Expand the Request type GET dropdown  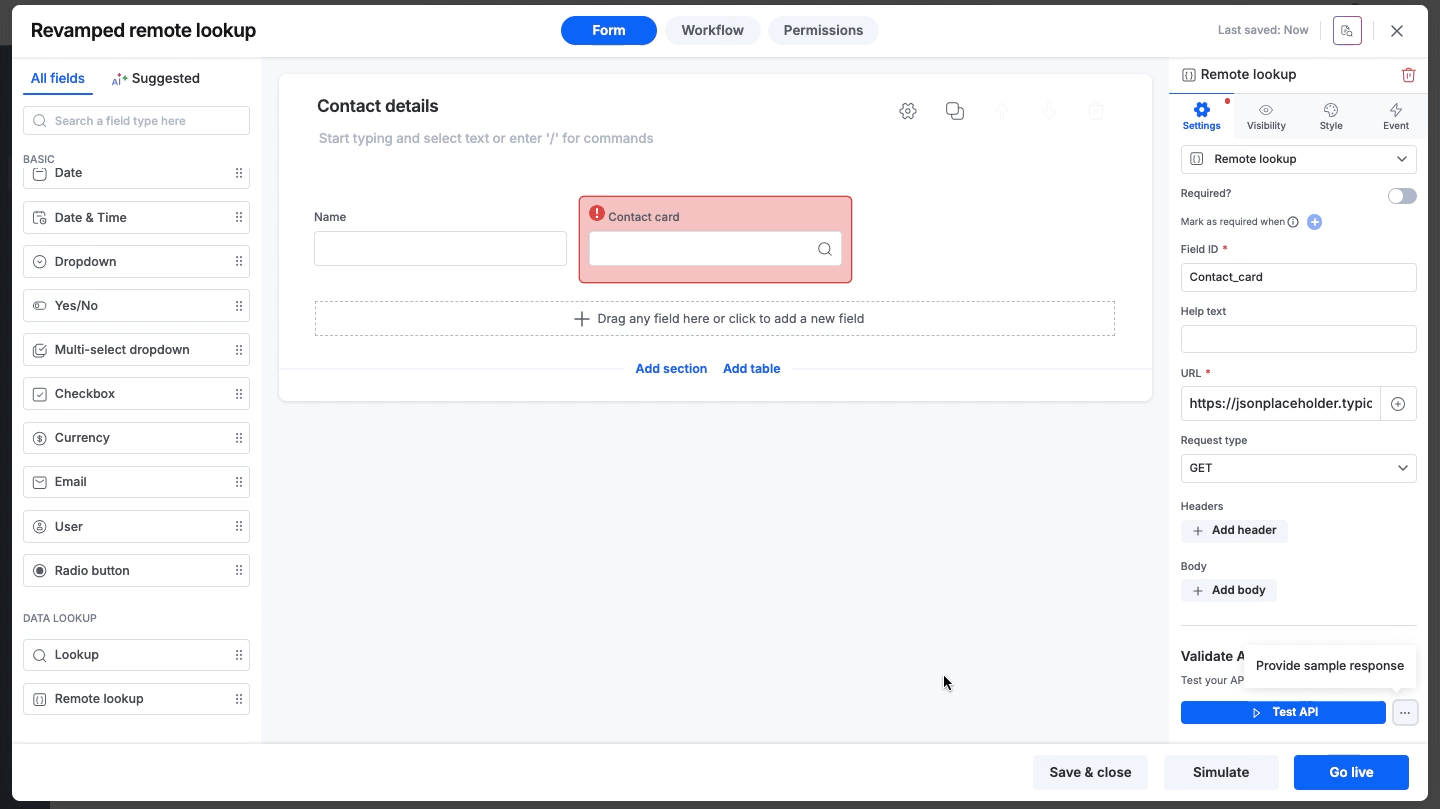click(1298, 468)
